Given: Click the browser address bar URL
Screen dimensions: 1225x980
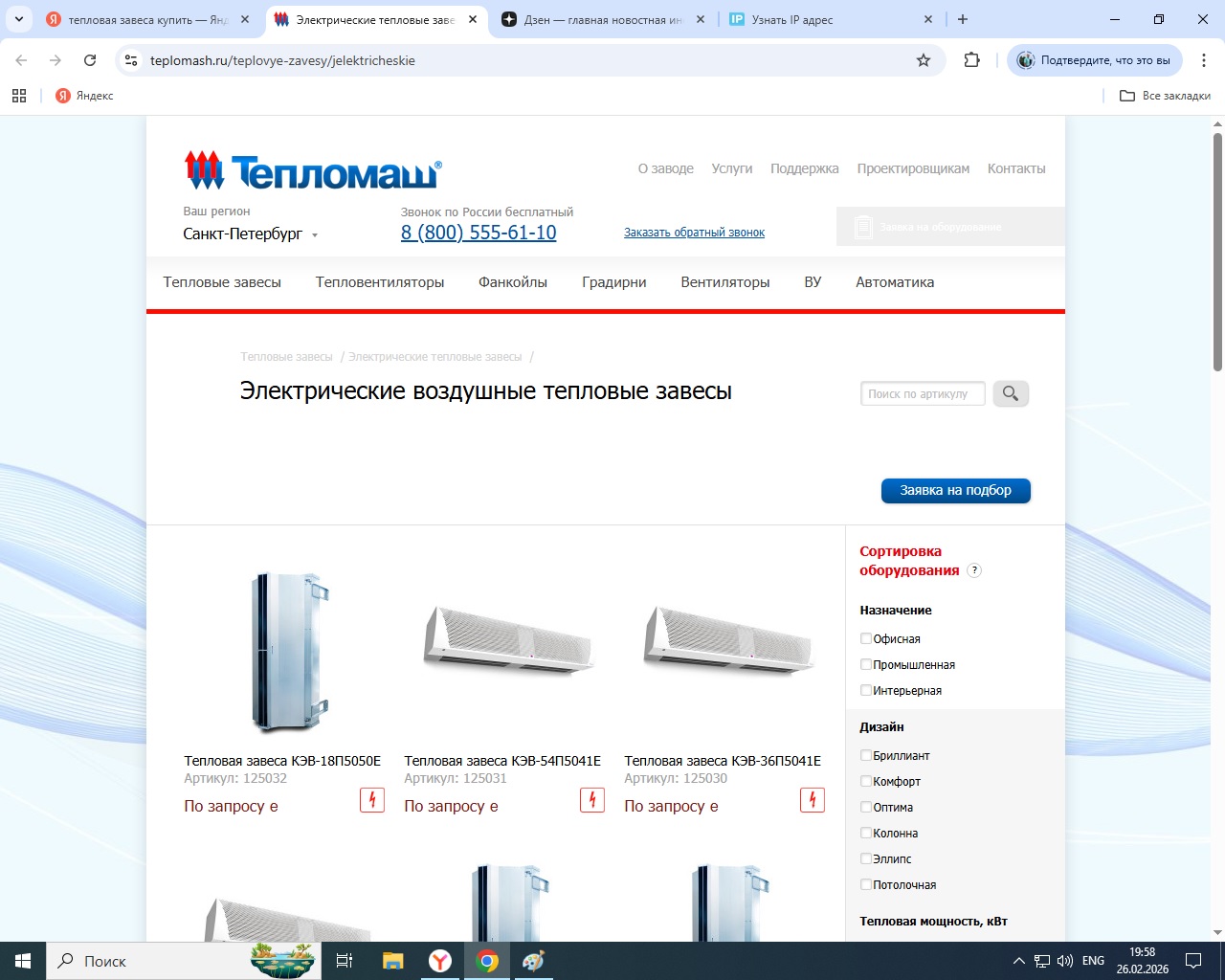Looking at the screenshot, I should 282,60.
